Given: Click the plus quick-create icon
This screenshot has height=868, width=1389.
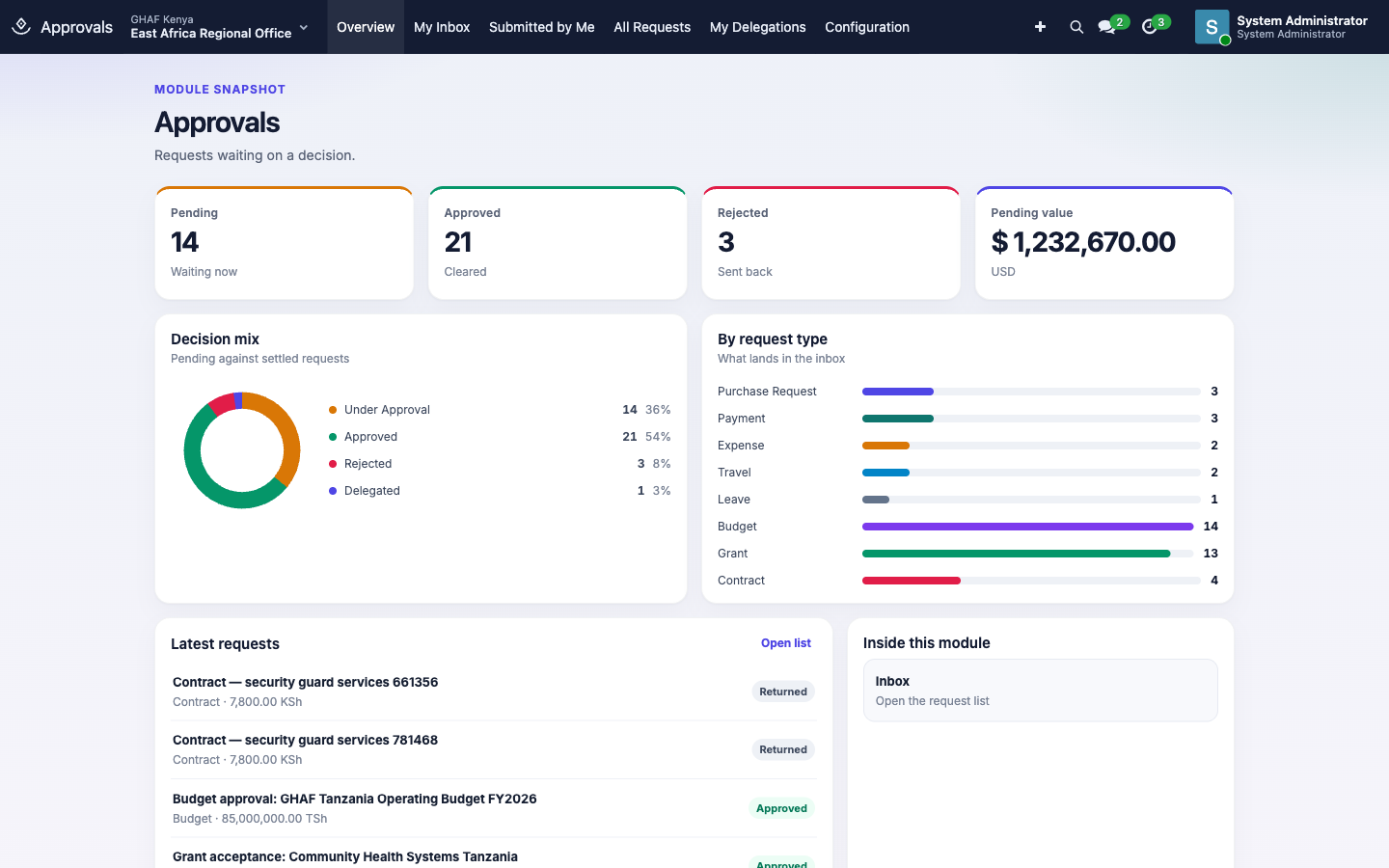Looking at the screenshot, I should point(1040,27).
